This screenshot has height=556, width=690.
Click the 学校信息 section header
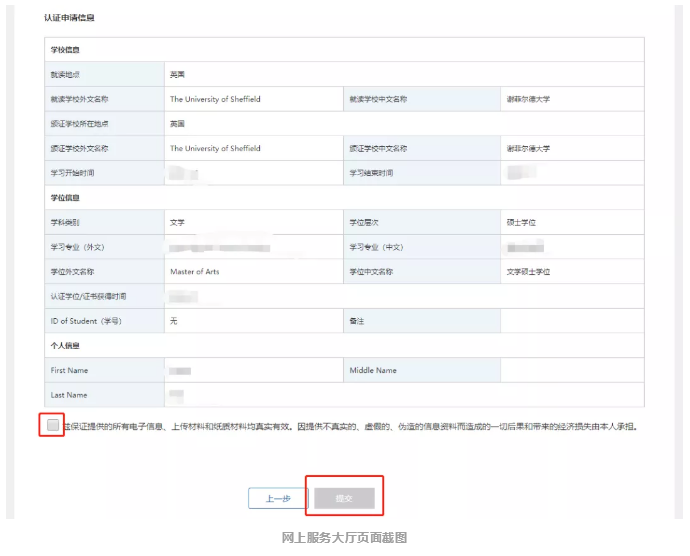pos(65,50)
